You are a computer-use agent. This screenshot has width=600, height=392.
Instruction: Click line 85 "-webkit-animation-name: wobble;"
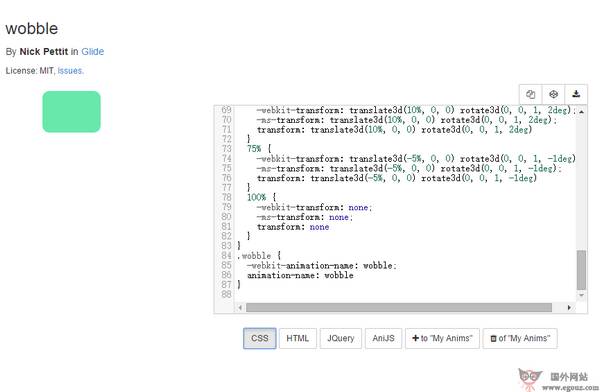(322, 266)
